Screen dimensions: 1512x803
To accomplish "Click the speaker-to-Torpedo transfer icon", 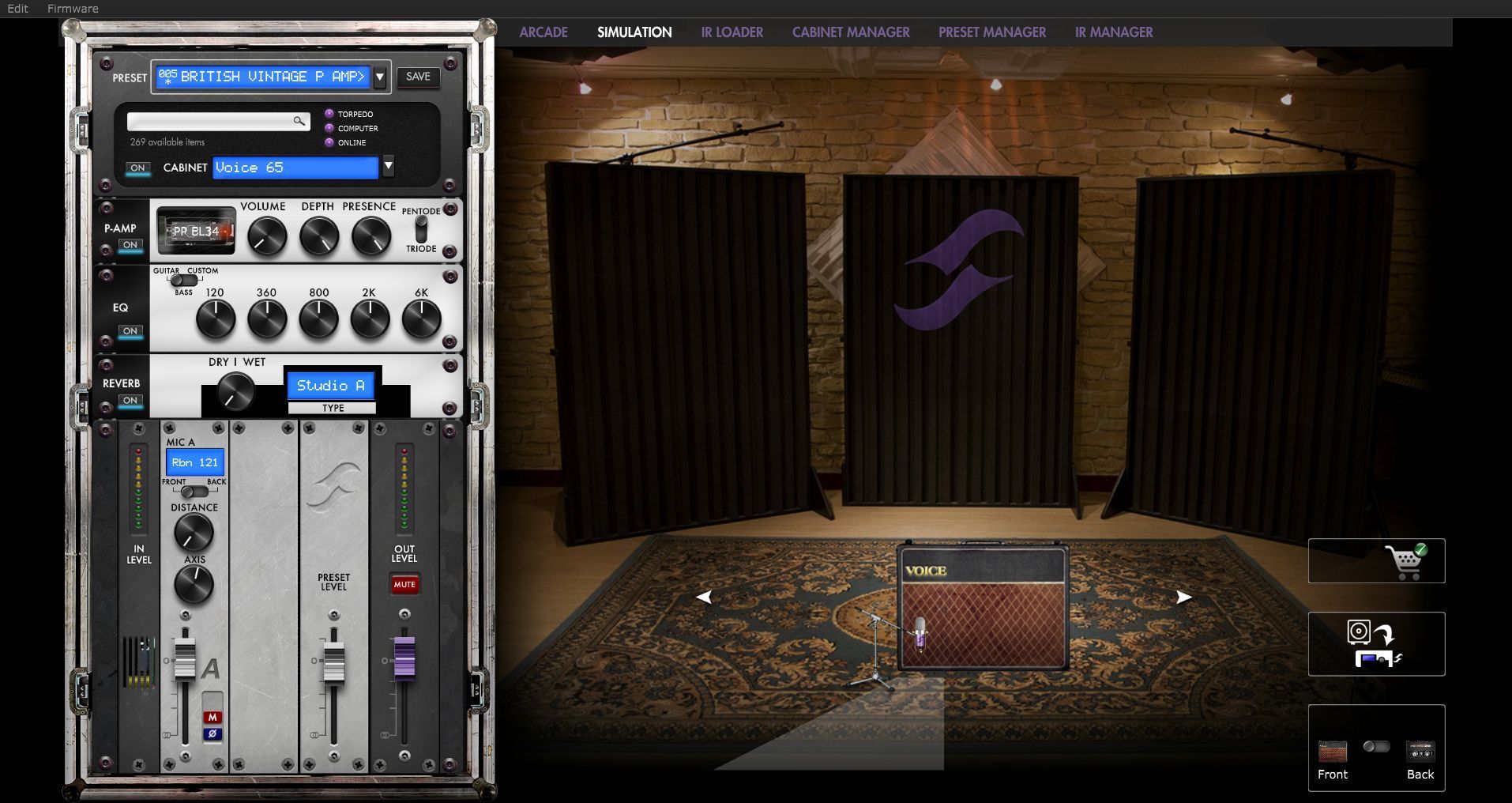I will [1375, 644].
